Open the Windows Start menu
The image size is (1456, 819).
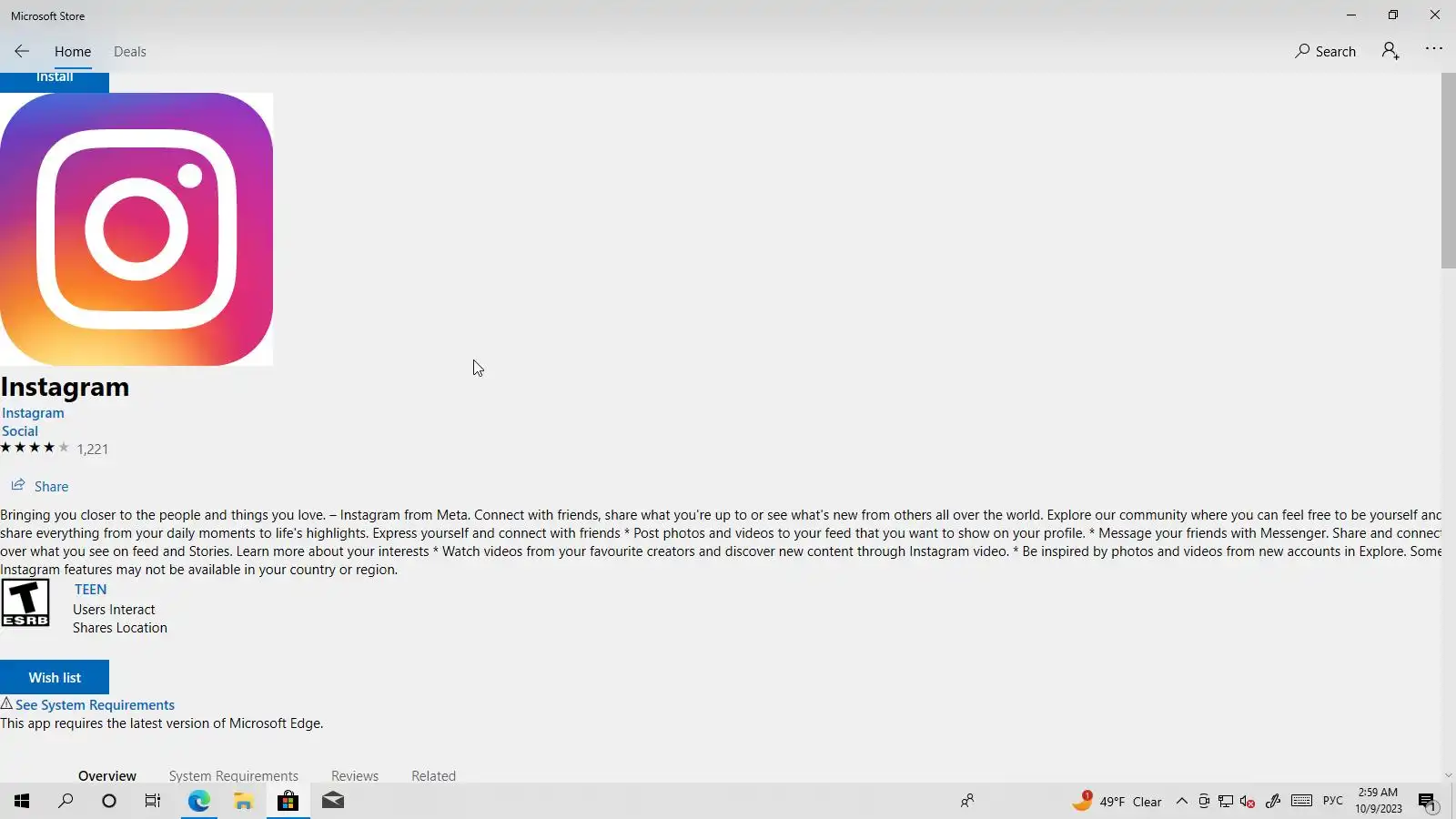coord(22,801)
